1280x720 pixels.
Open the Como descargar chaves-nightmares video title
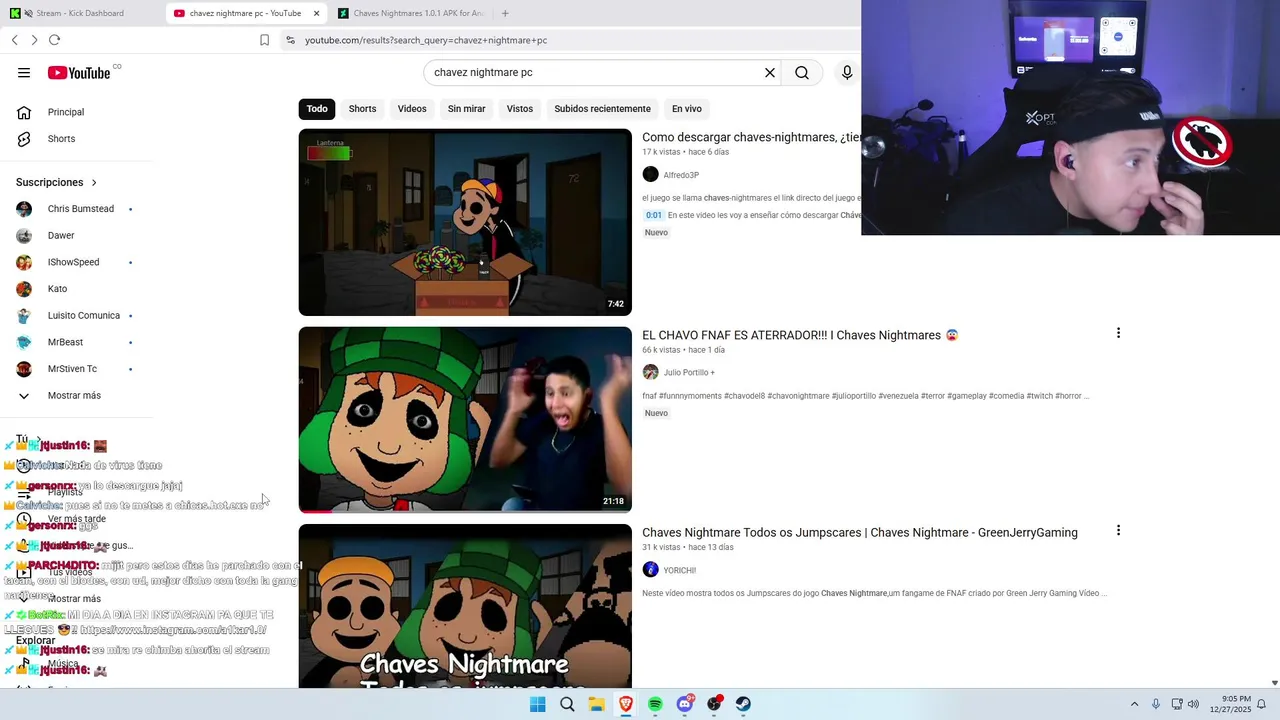[x=751, y=137]
